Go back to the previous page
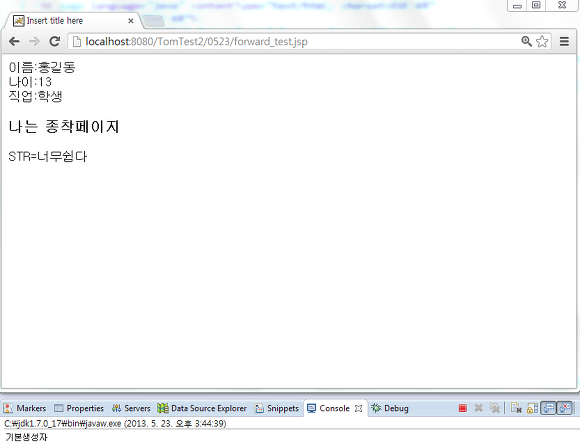 tap(14, 41)
